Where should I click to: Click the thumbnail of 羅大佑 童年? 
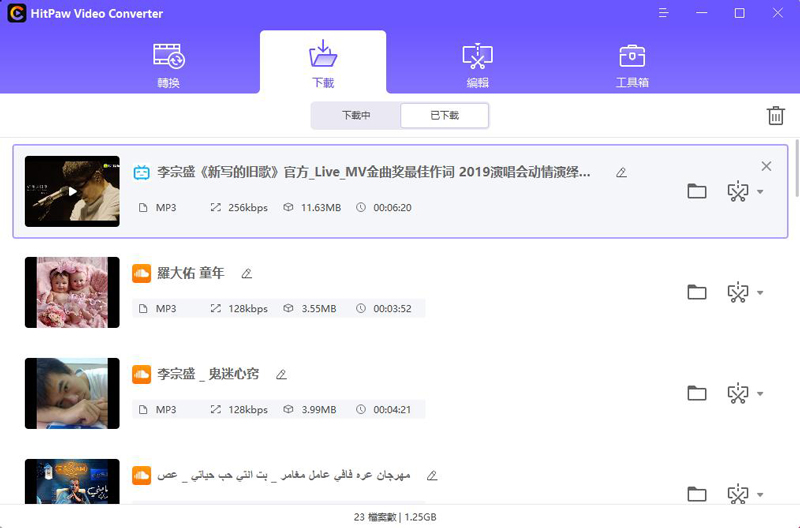(72, 292)
